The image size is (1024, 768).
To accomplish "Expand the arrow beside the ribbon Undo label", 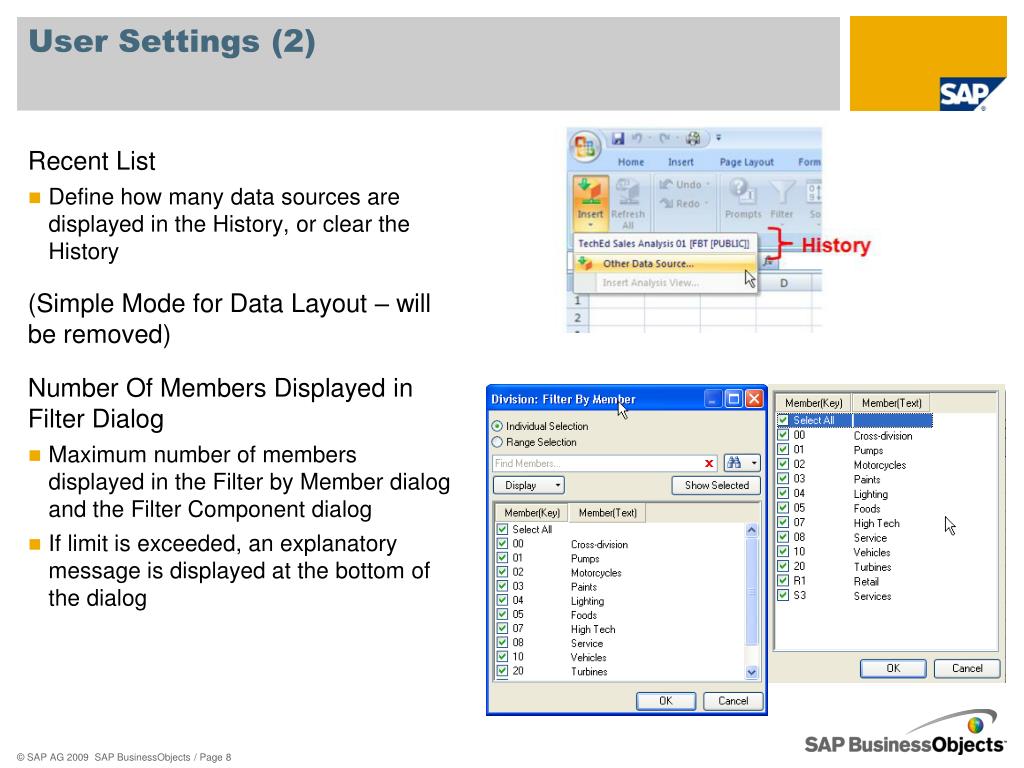I will [x=708, y=185].
